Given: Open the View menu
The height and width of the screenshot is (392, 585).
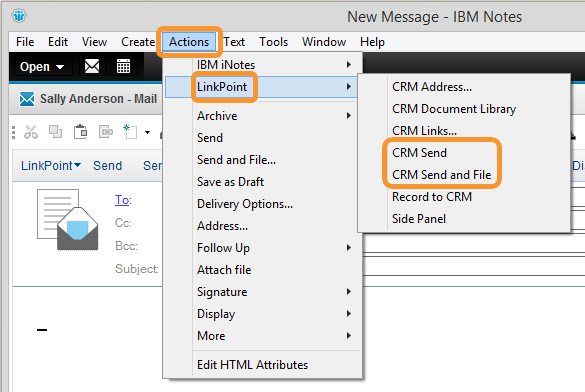Looking at the screenshot, I should pos(94,42).
